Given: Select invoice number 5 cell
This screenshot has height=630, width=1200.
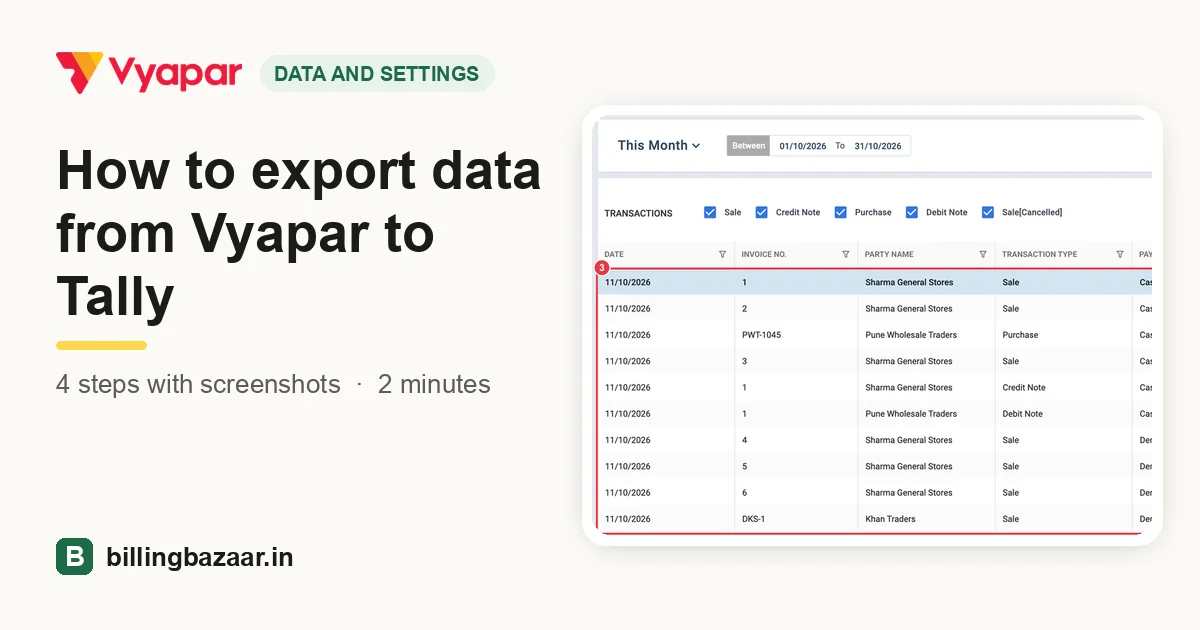Looking at the screenshot, I should (744, 466).
